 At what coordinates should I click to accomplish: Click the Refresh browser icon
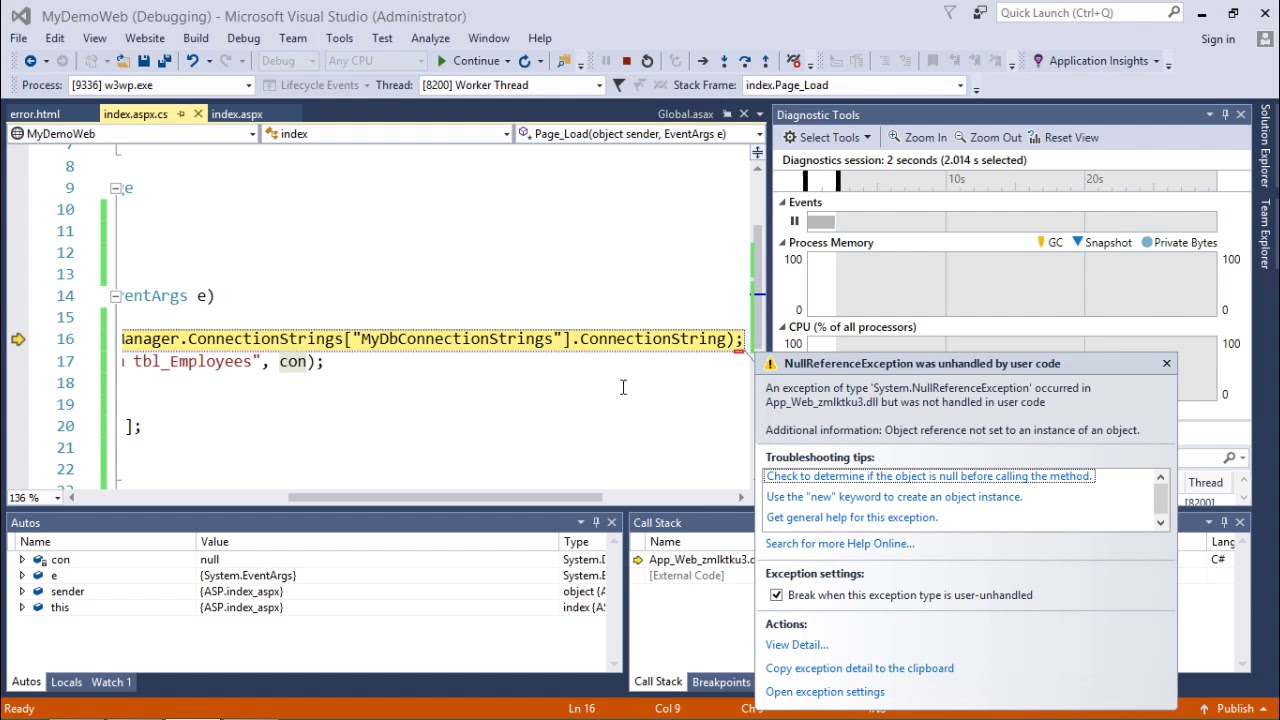(x=524, y=61)
